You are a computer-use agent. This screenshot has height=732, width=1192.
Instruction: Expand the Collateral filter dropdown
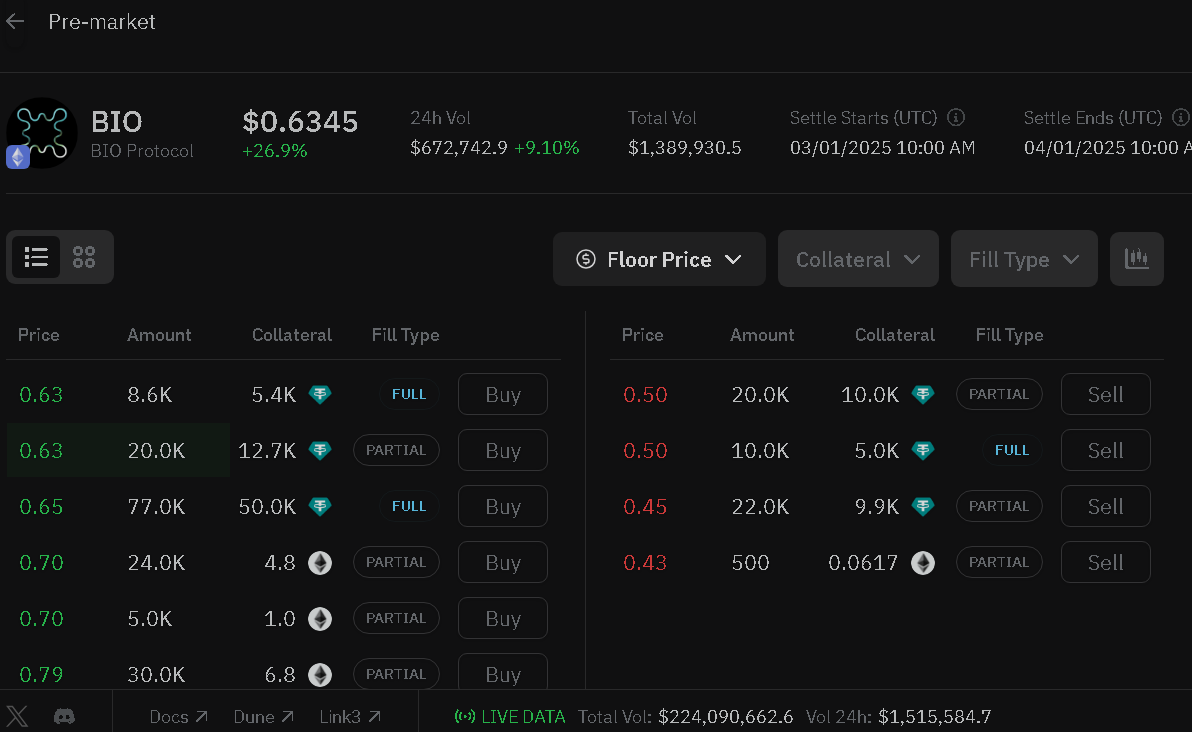(858, 259)
